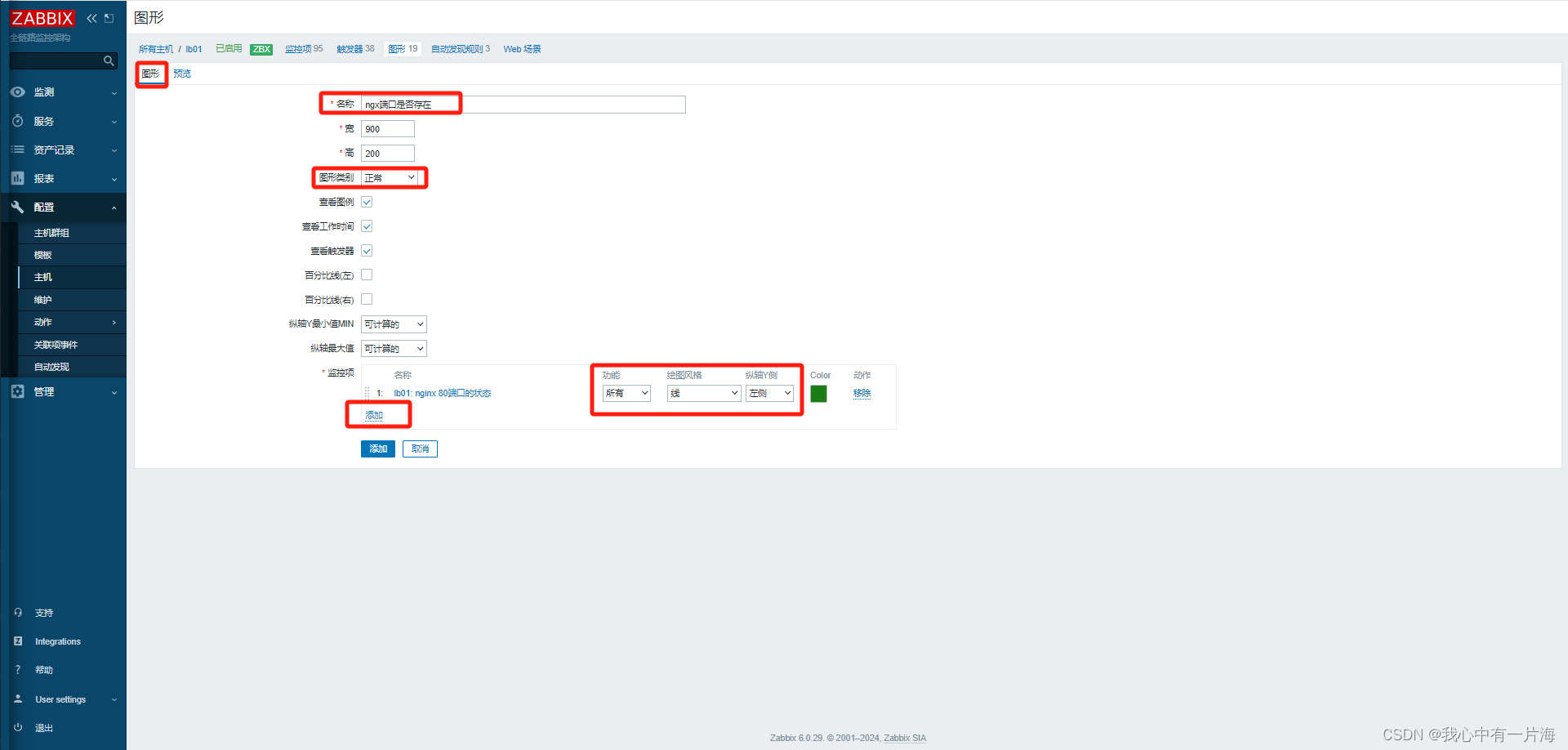Click the 支持 headset icon
Screen dimensions: 1568x750
coord(18,612)
